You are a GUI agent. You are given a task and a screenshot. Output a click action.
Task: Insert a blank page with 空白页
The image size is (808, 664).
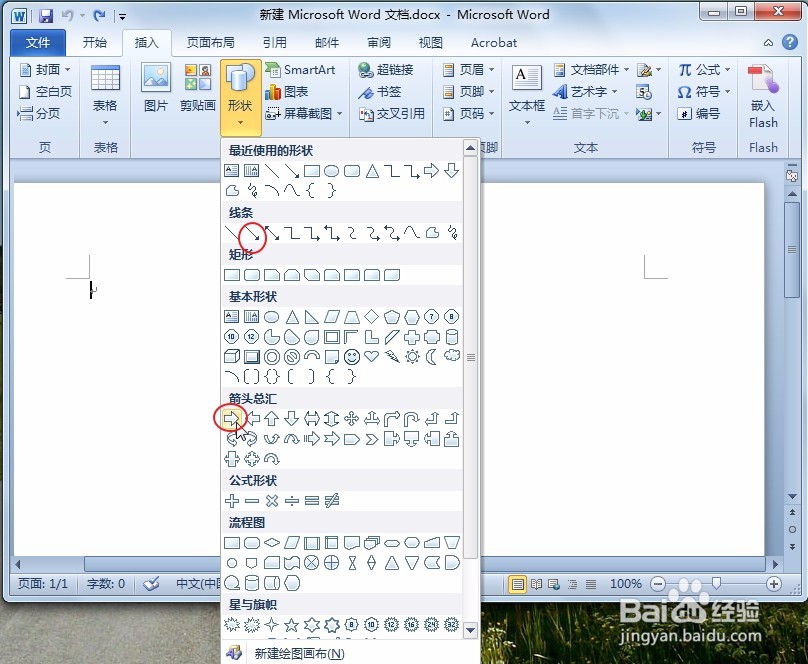pos(43,91)
